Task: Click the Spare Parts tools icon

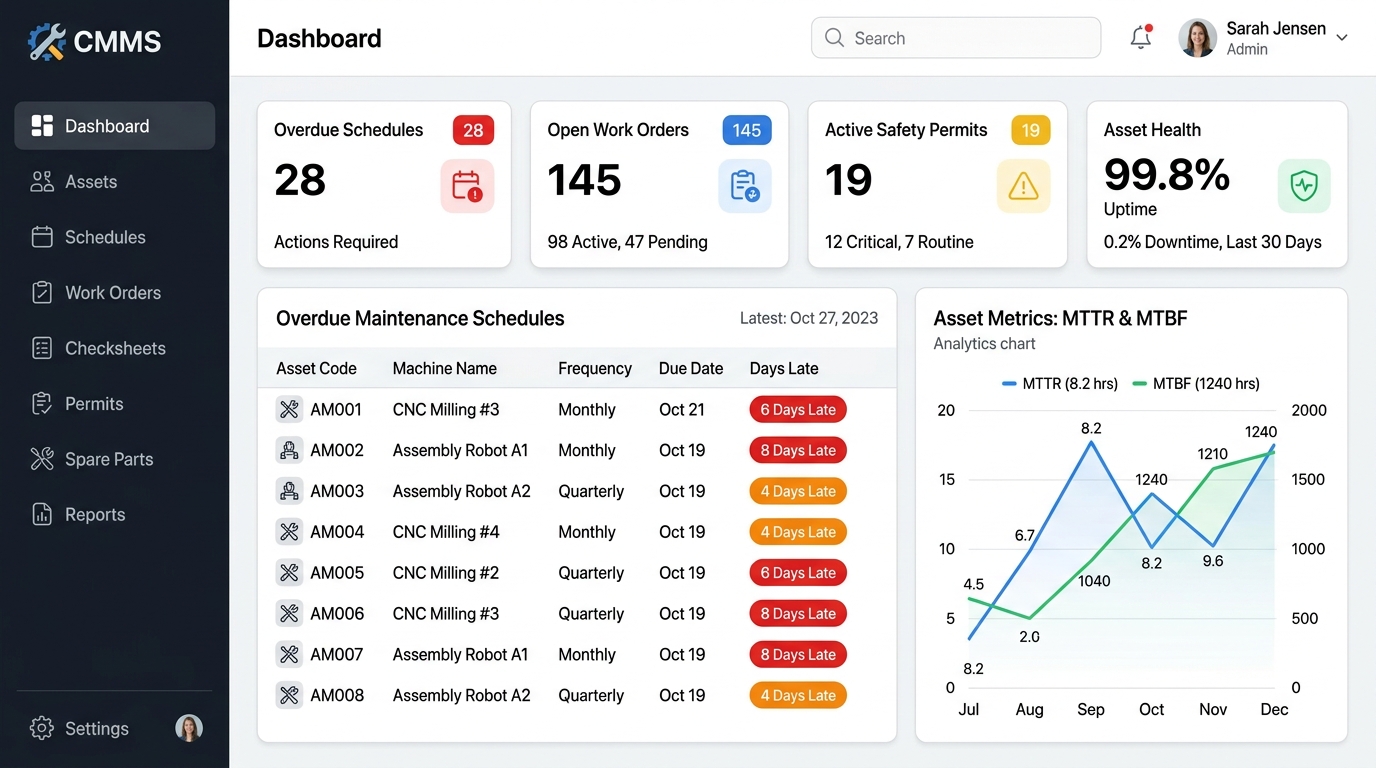Action: point(42,459)
